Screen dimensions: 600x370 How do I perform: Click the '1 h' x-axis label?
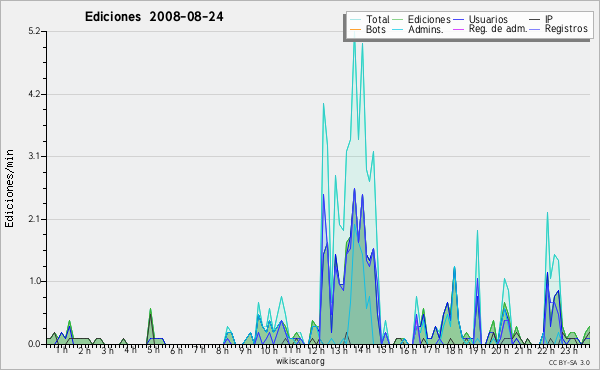tap(62, 350)
